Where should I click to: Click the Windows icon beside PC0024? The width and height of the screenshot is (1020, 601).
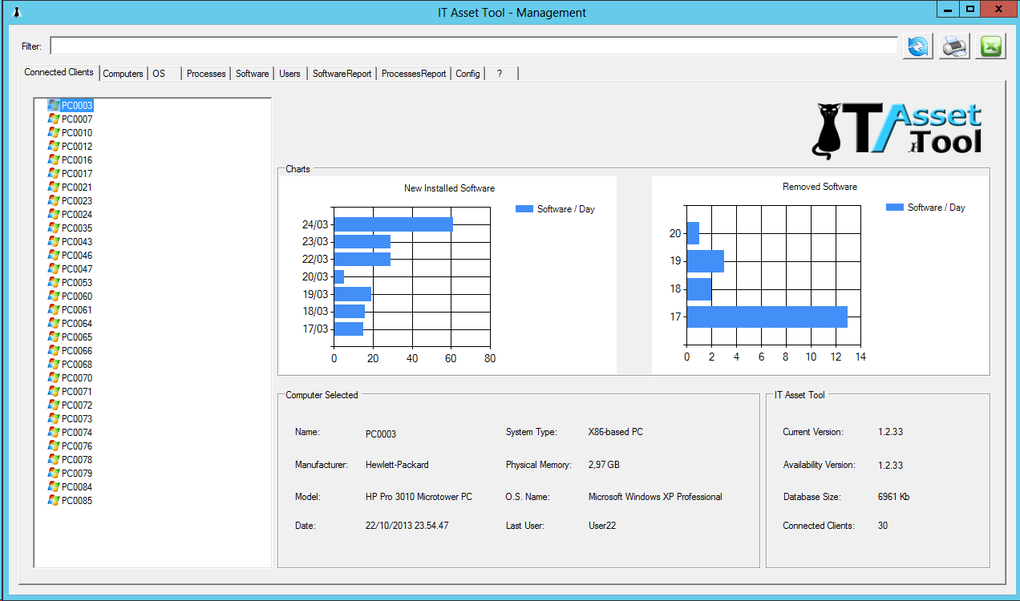pyautogui.click(x=53, y=215)
